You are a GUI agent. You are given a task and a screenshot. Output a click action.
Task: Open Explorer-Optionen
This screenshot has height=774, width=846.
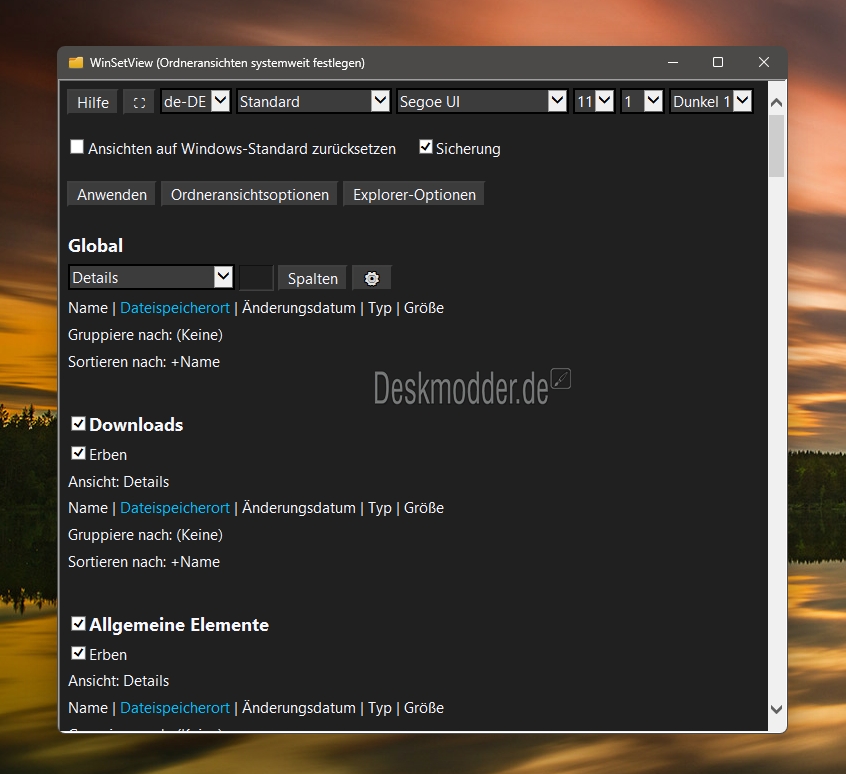pyautogui.click(x=414, y=195)
